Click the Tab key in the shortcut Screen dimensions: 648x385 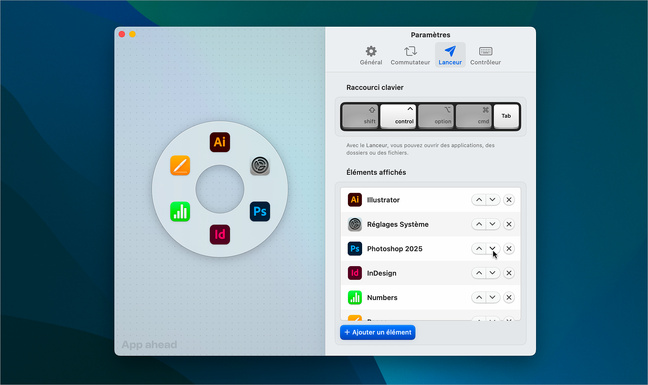506,116
